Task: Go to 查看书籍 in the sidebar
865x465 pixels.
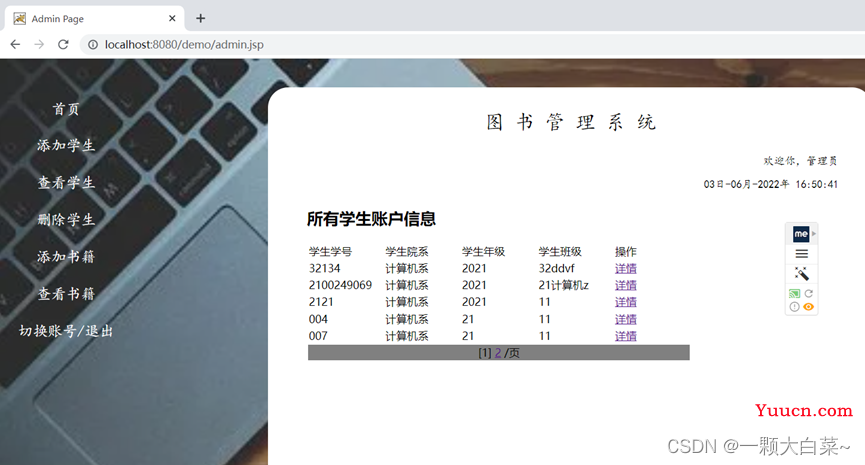Action: click(66, 293)
